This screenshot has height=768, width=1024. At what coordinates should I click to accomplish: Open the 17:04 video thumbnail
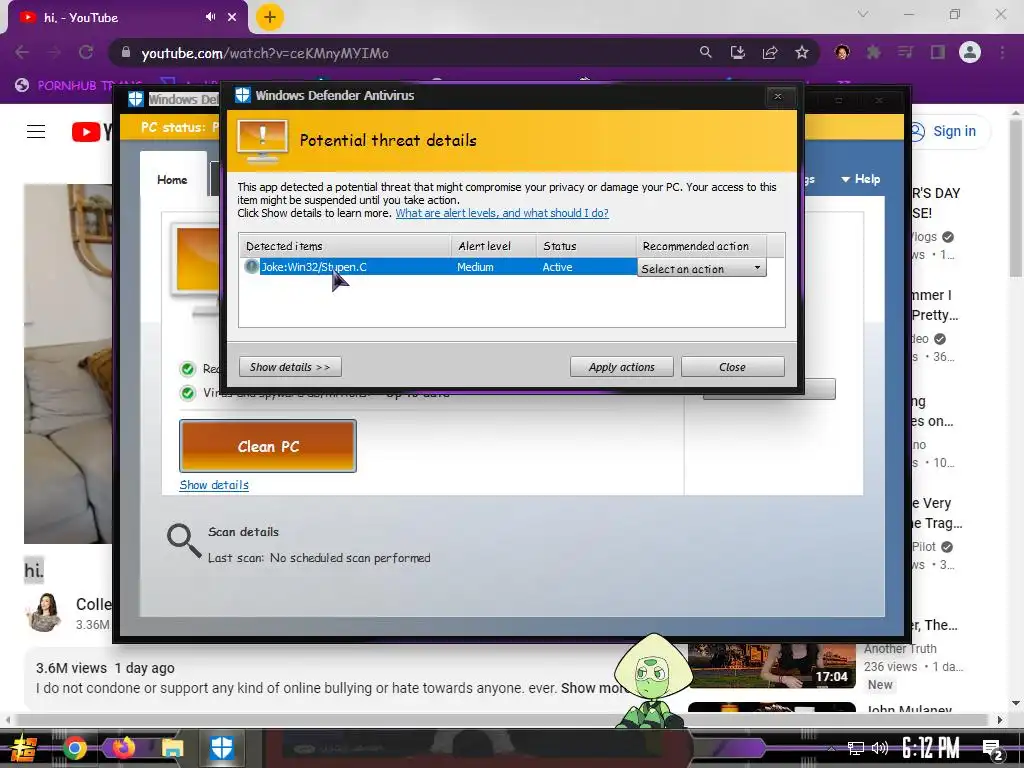click(x=772, y=666)
